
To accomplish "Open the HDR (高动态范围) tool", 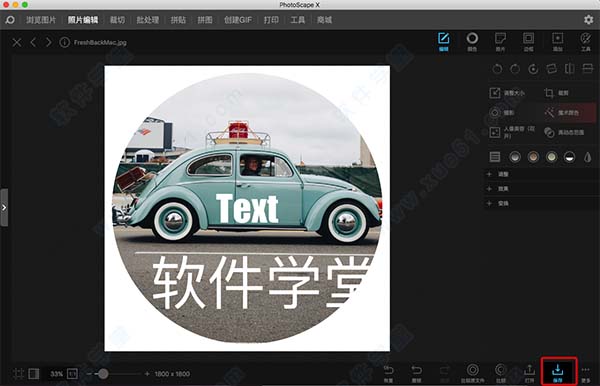I will click(x=564, y=132).
